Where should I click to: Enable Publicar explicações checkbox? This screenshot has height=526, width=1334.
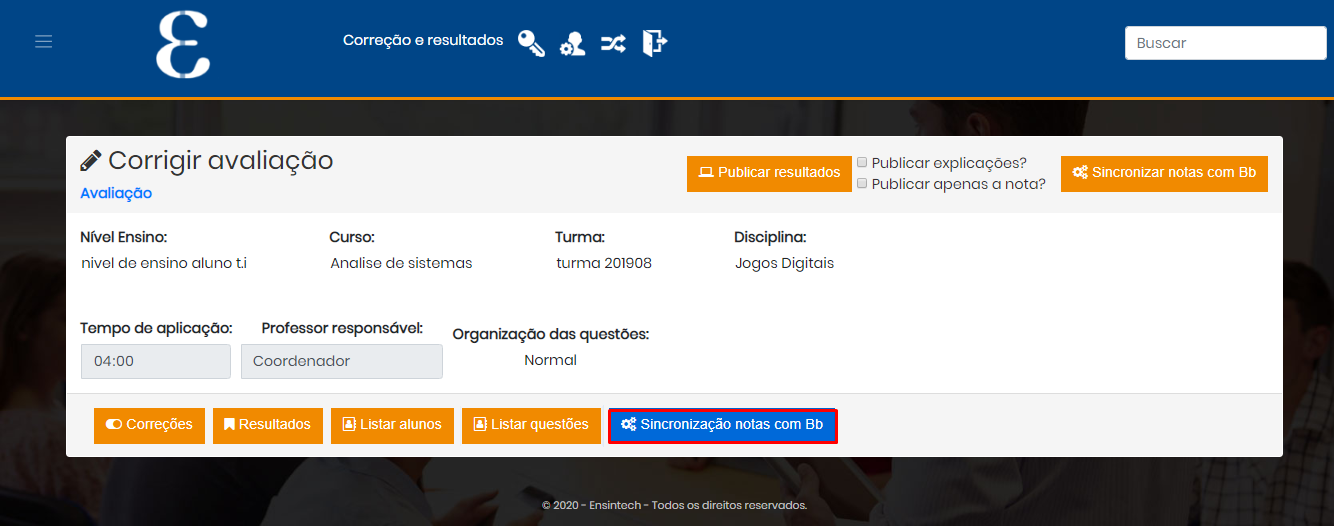(862, 162)
